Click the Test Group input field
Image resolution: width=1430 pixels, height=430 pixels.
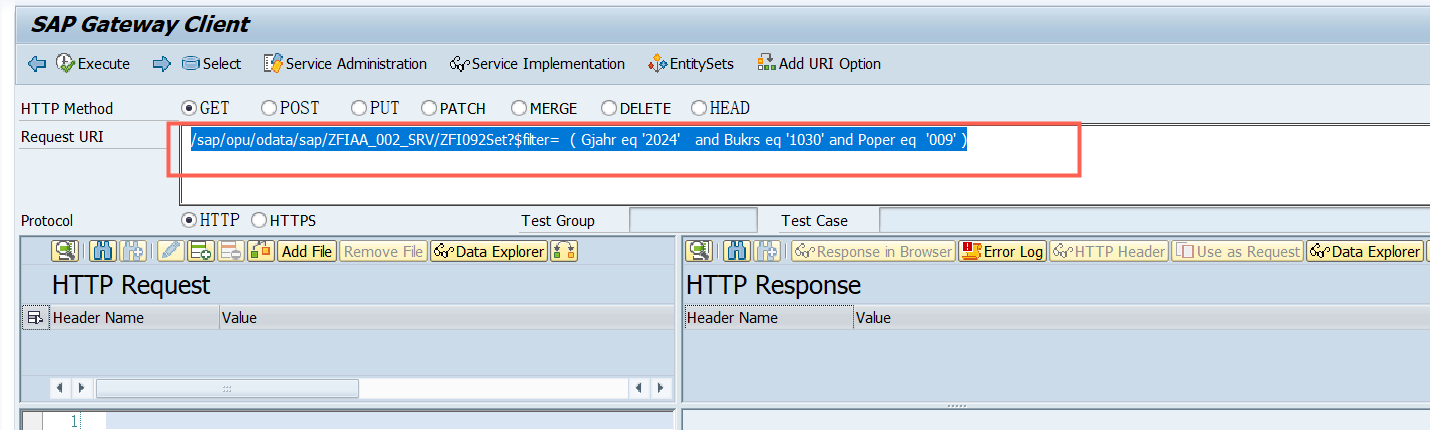tap(693, 220)
